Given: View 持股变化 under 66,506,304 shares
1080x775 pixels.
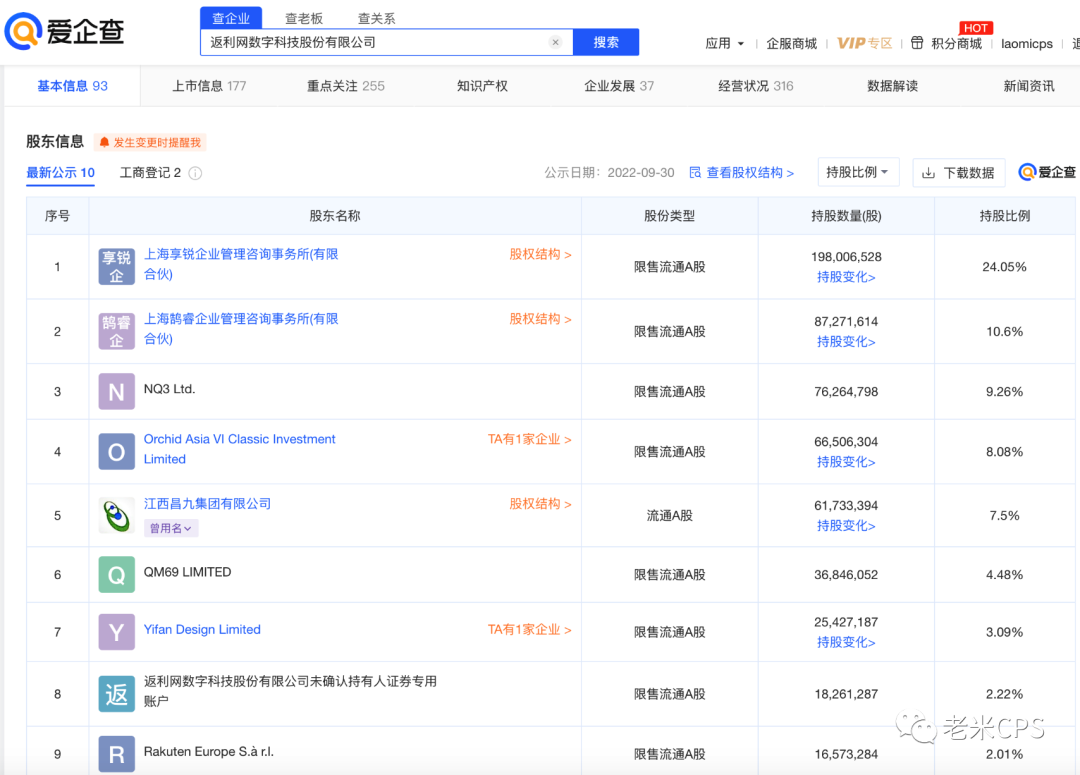Looking at the screenshot, I should [846, 462].
